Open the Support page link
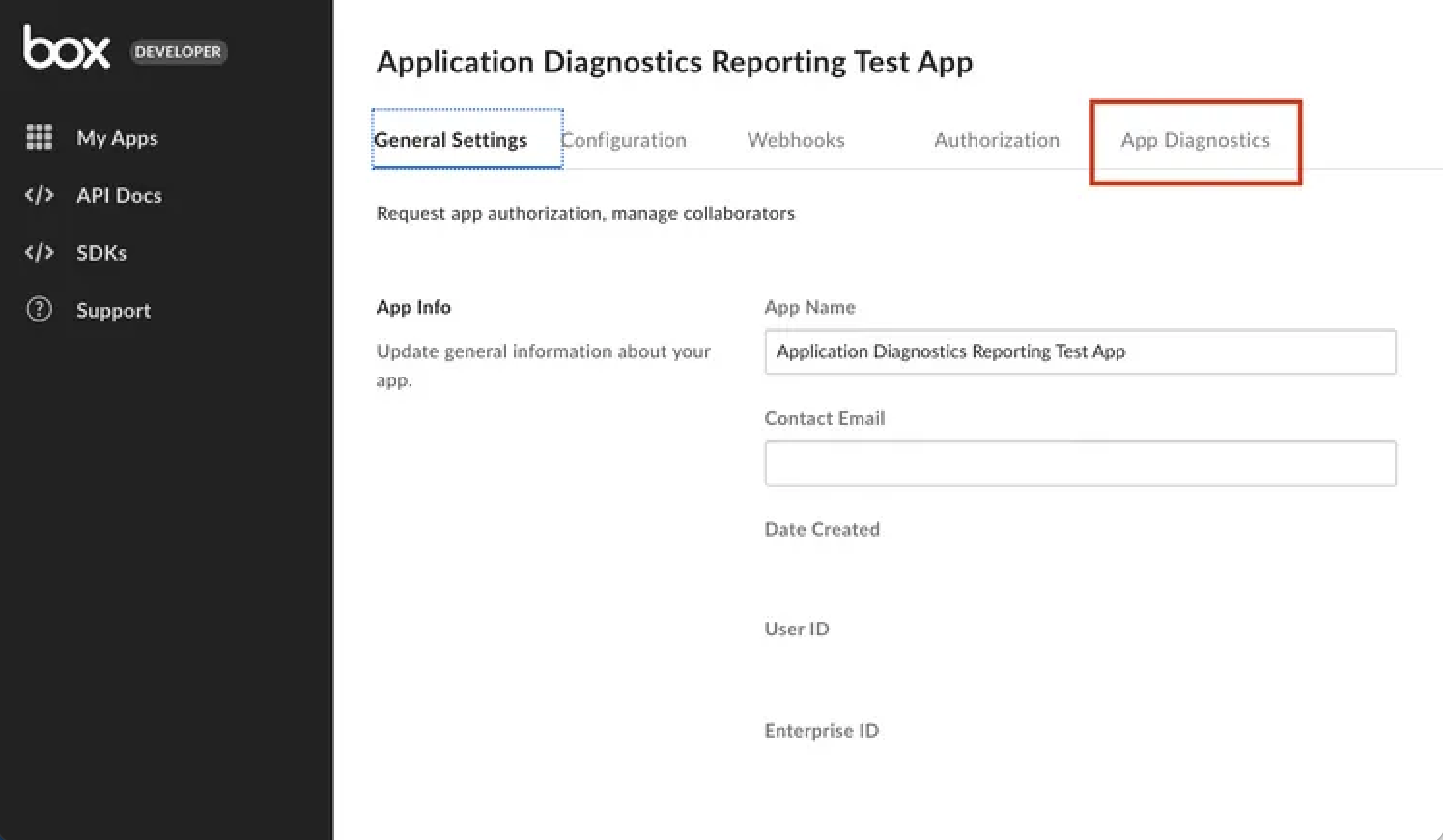1443x840 pixels. point(113,311)
